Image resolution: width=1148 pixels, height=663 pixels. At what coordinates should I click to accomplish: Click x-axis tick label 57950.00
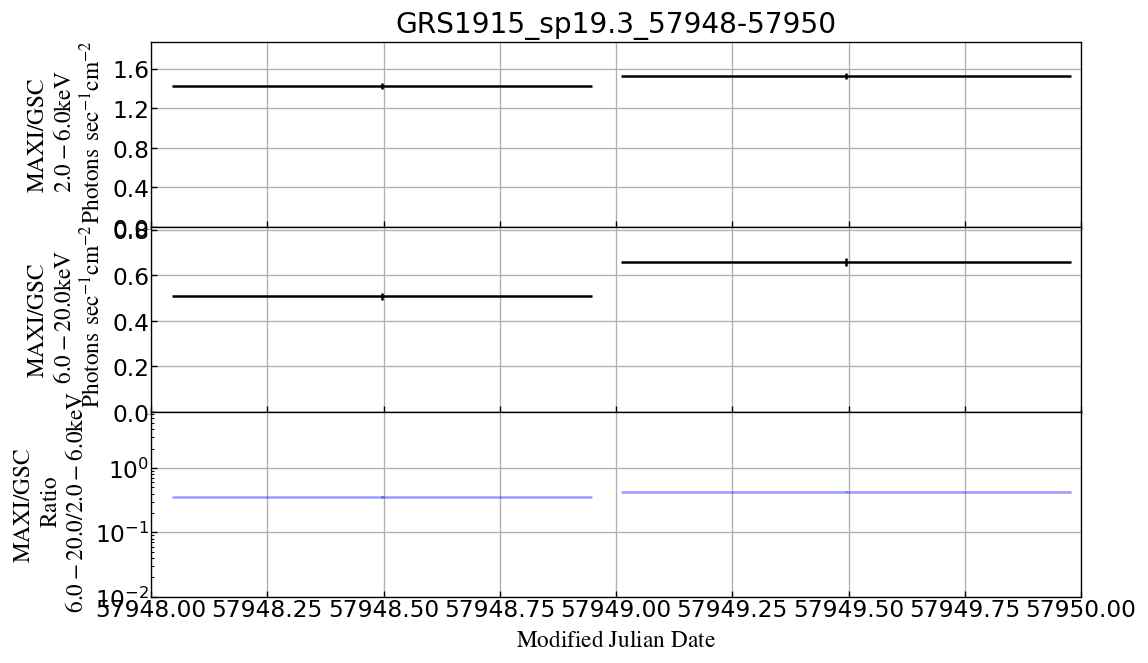tap(1081, 608)
